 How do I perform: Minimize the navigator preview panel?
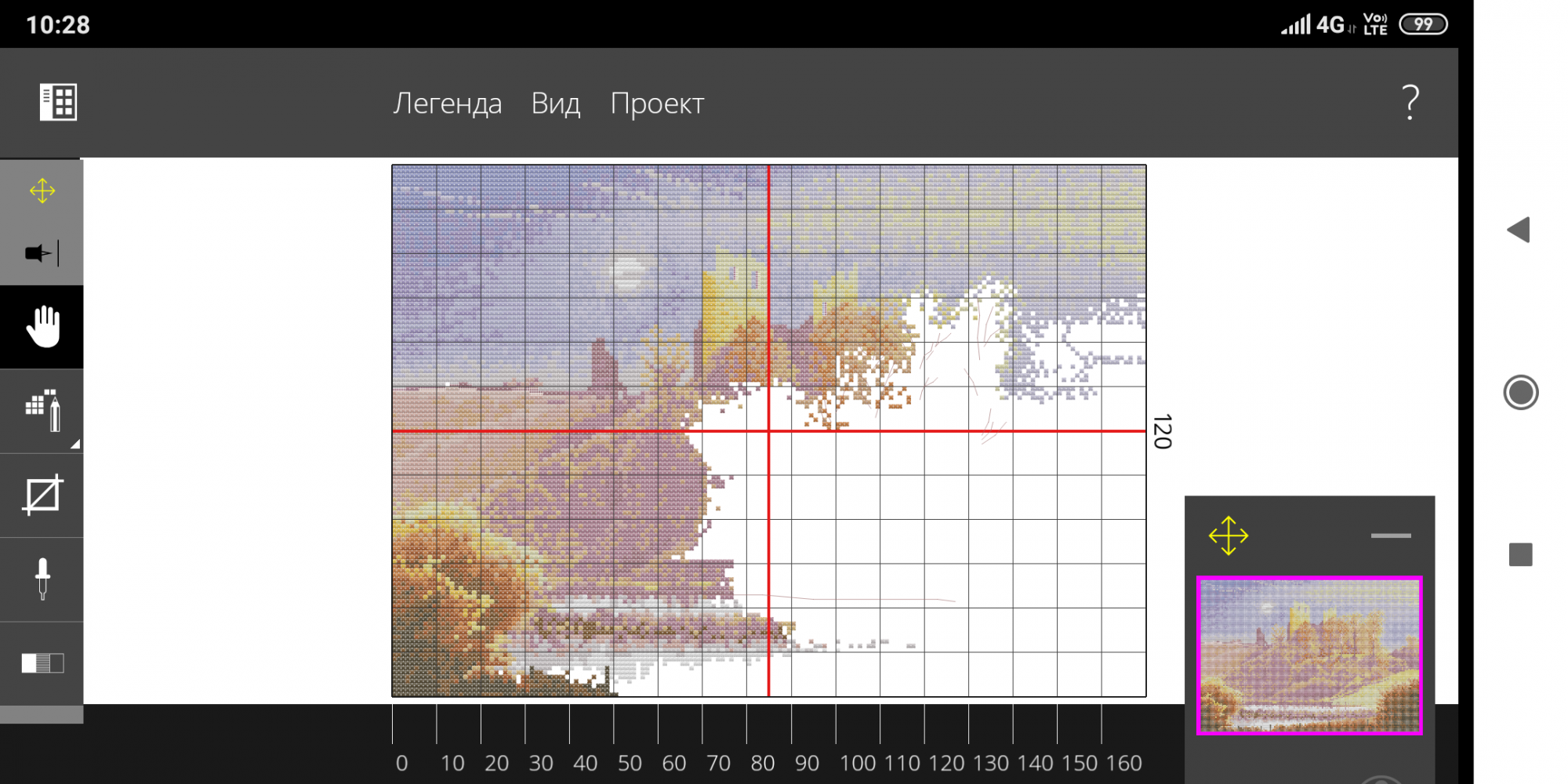point(1391,535)
